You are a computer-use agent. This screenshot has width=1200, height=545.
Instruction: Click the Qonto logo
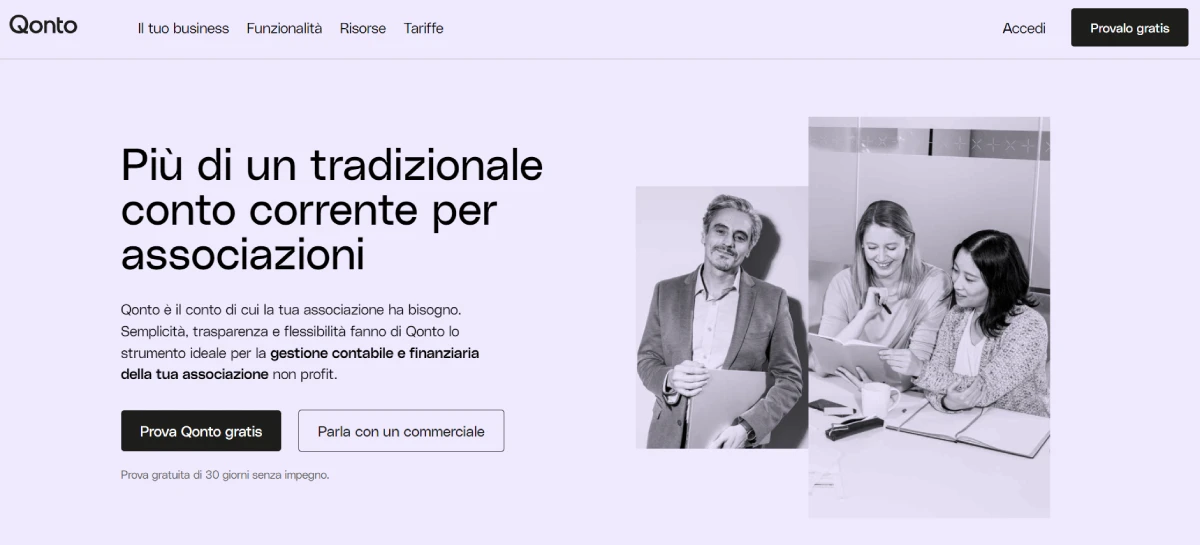point(43,25)
